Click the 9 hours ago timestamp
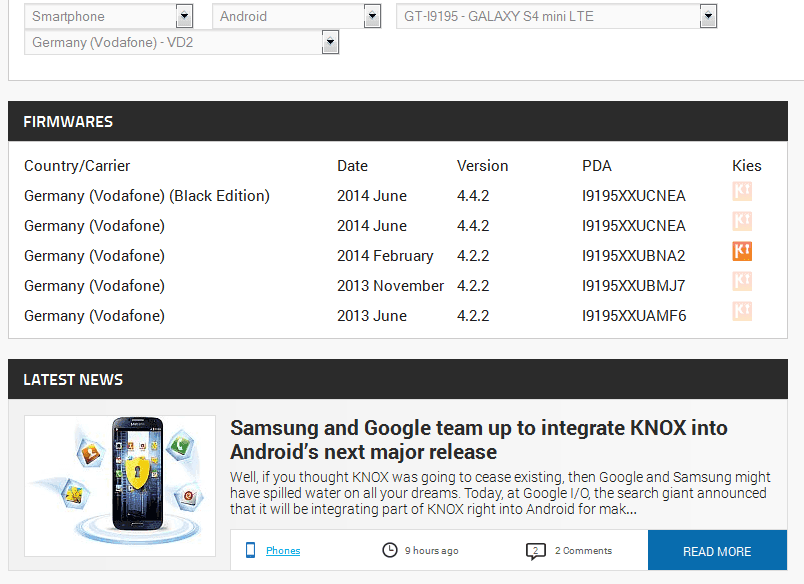804x584 pixels. [431, 551]
